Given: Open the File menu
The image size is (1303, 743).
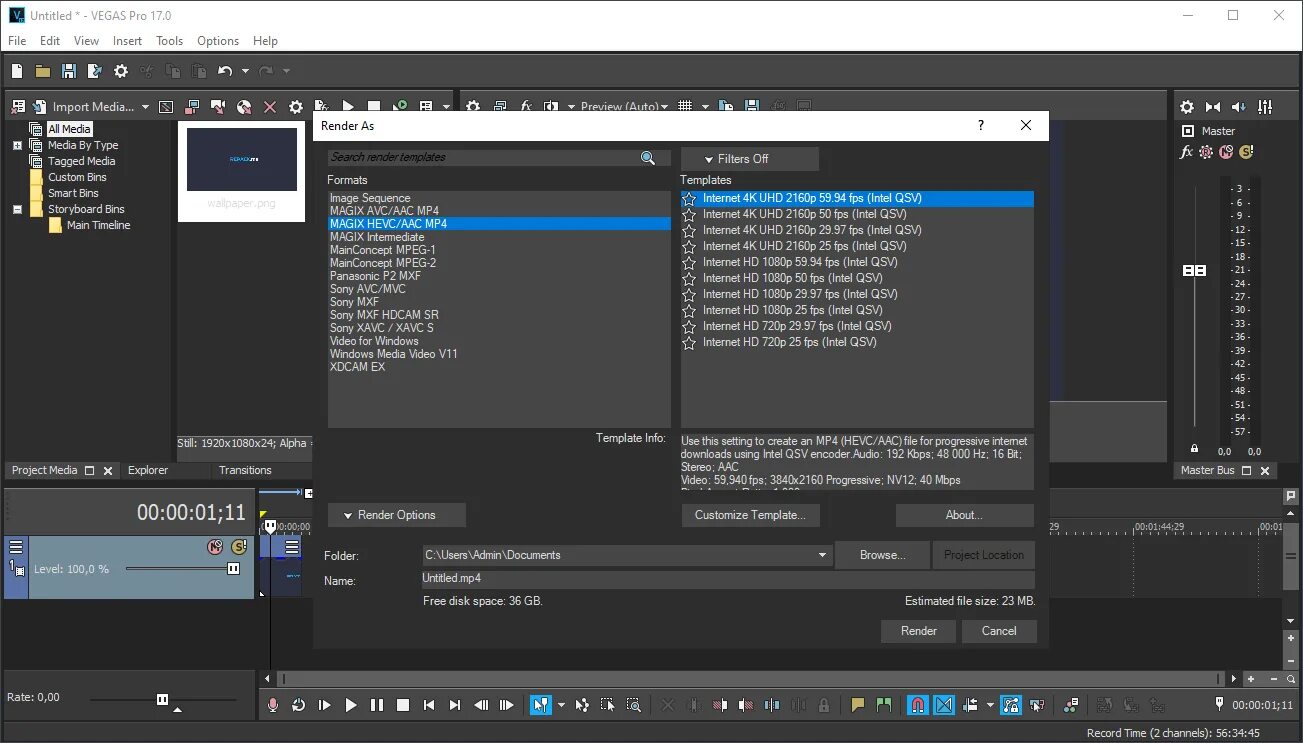Looking at the screenshot, I should click(x=17, y=41).
